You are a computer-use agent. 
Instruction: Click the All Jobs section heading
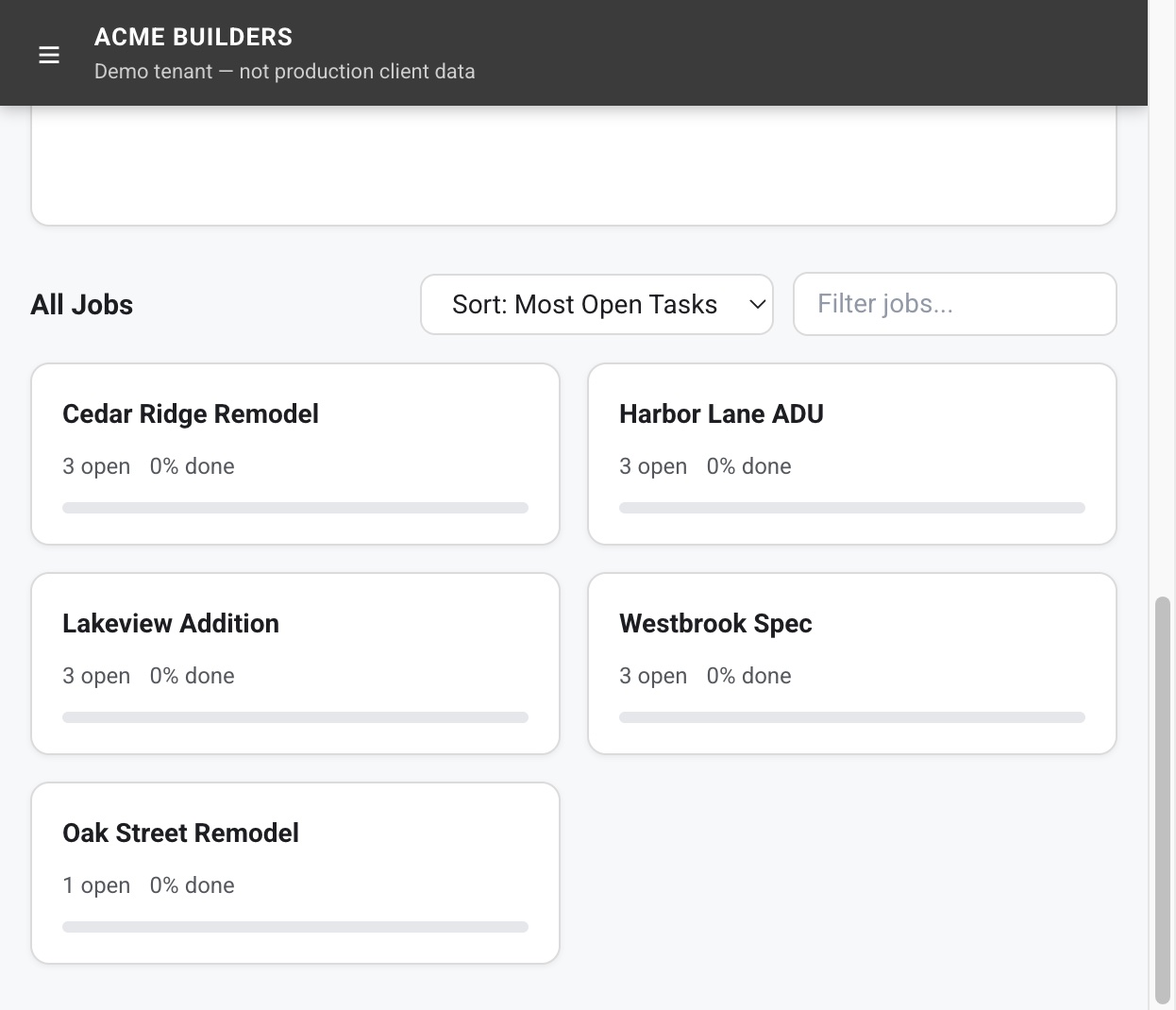click(x=82, y=305)
